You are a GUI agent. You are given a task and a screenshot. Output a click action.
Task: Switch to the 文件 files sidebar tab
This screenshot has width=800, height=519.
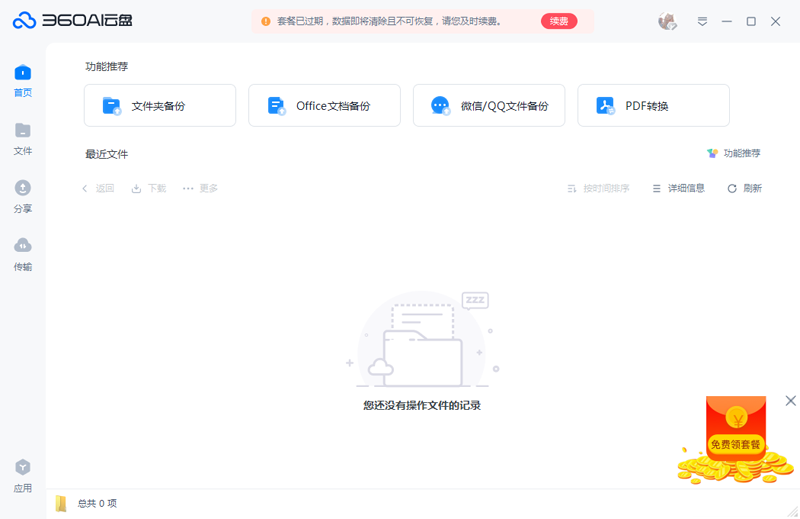coord(22,137)
